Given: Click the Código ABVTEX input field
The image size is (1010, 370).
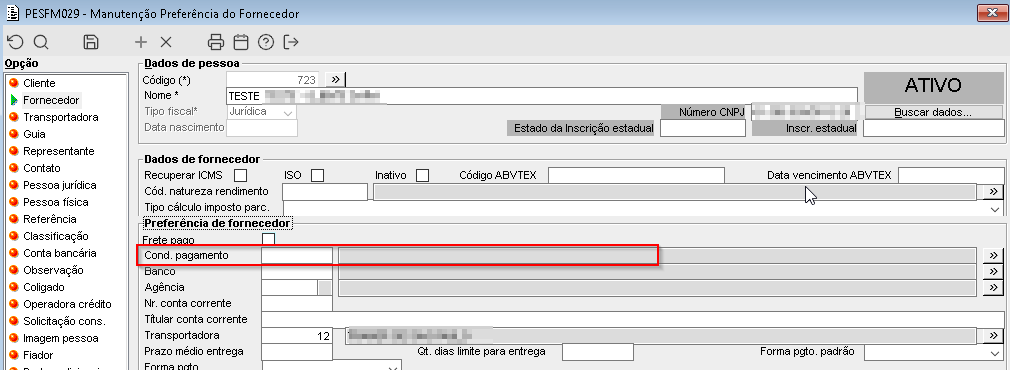Looking at the screenshot, I should click(636, 175).
